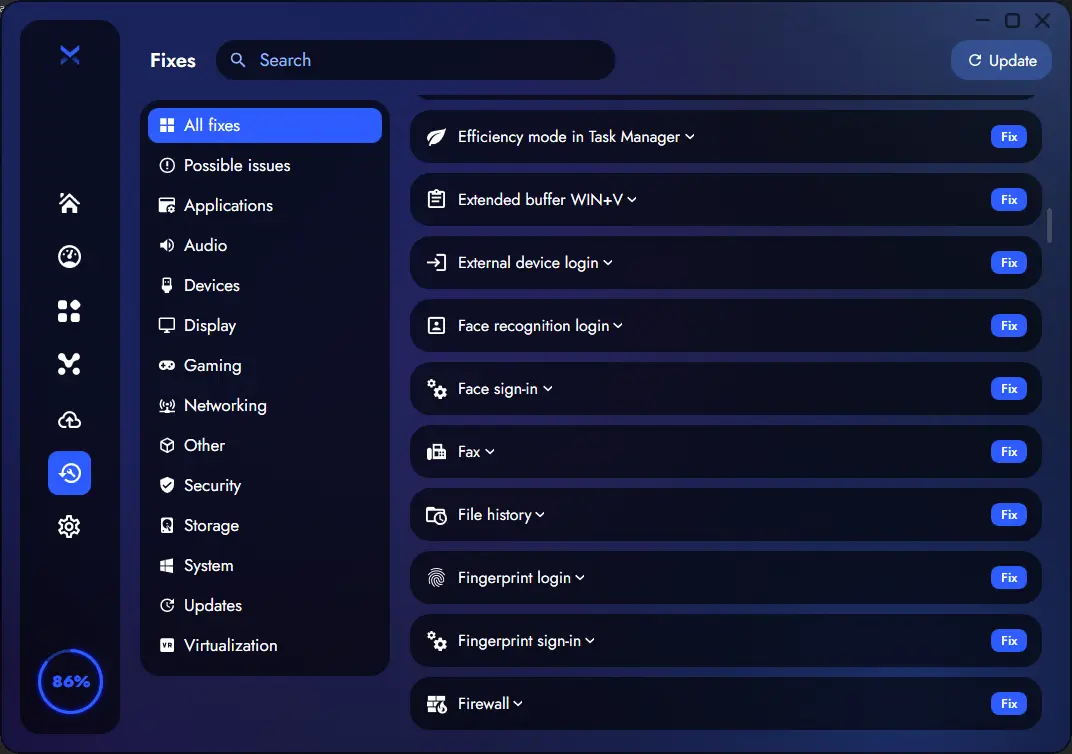The height and width of the screenshot is (754, 1072).
Task: Click the app logo at top left
Action: pyautogui.click(x=69, y=56)
